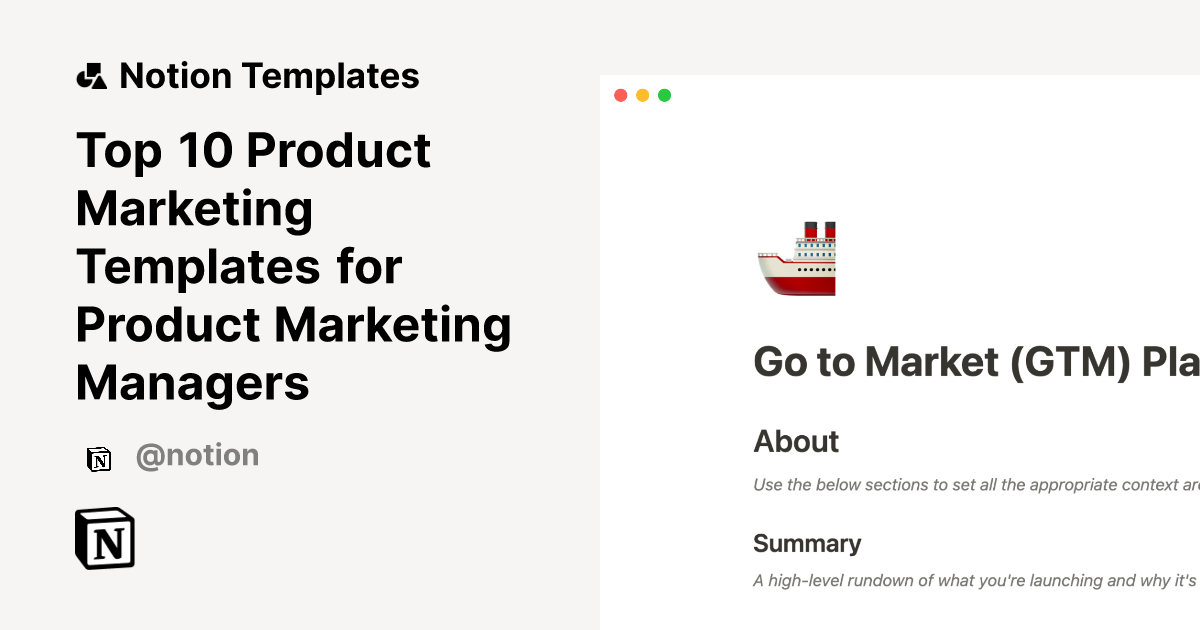The height and width of the screenshot is (630, 1200).
Task: Click the Summary section heading
Action: pyautogui.click(x=806, y=543)
